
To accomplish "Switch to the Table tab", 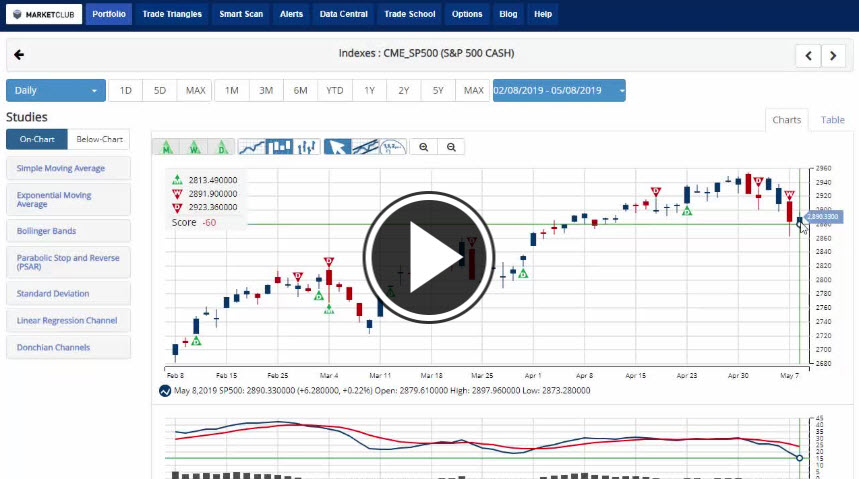I will click(x=832, y=120).
